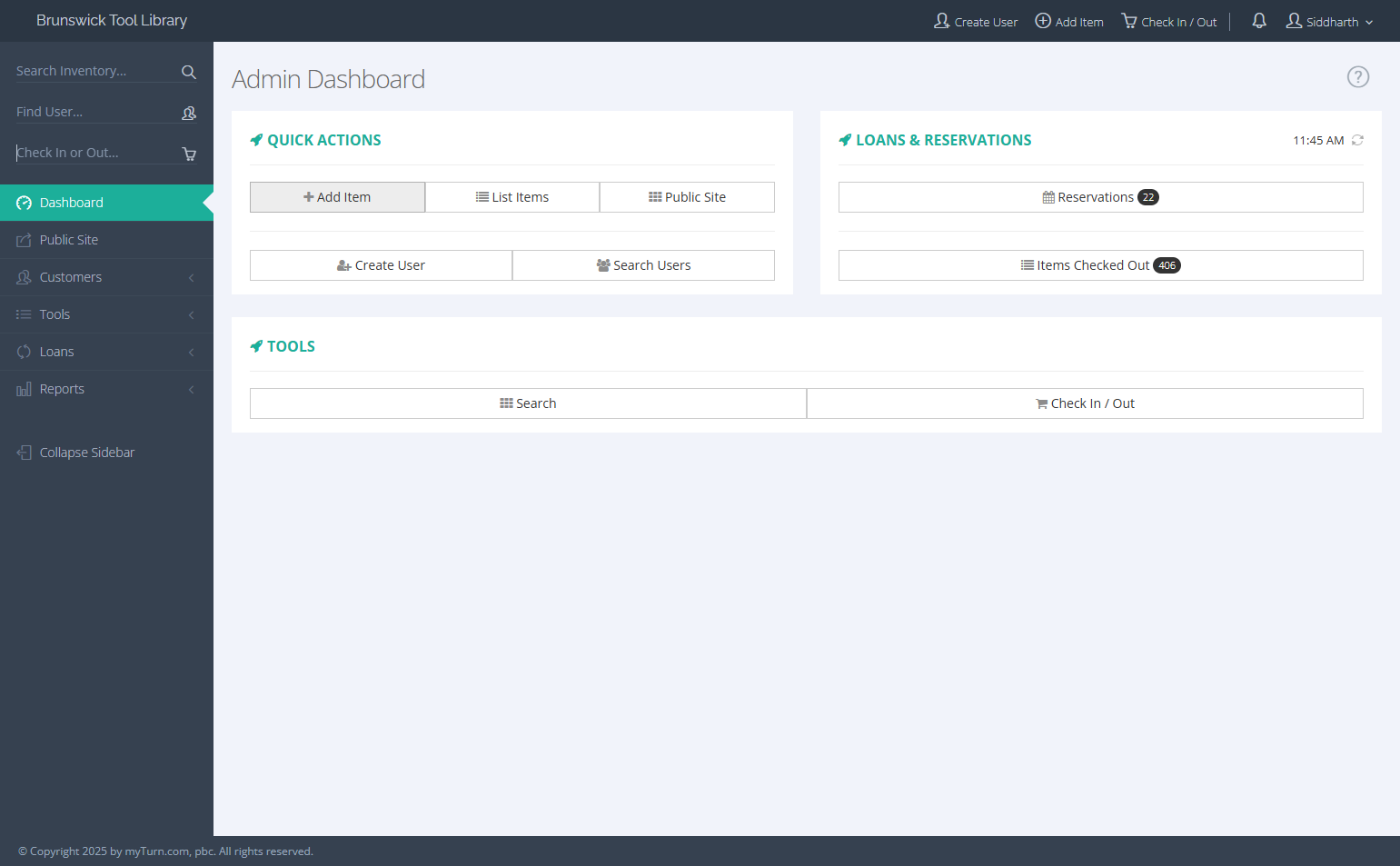Click the List Items button
This screenshot has width=1400, height=866.
point(512,197)
